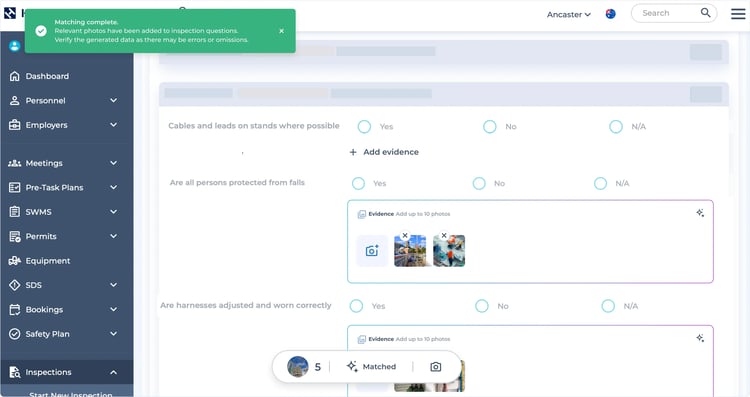
Task: Open the Safety Plan menu item
Action: (47, 334)
